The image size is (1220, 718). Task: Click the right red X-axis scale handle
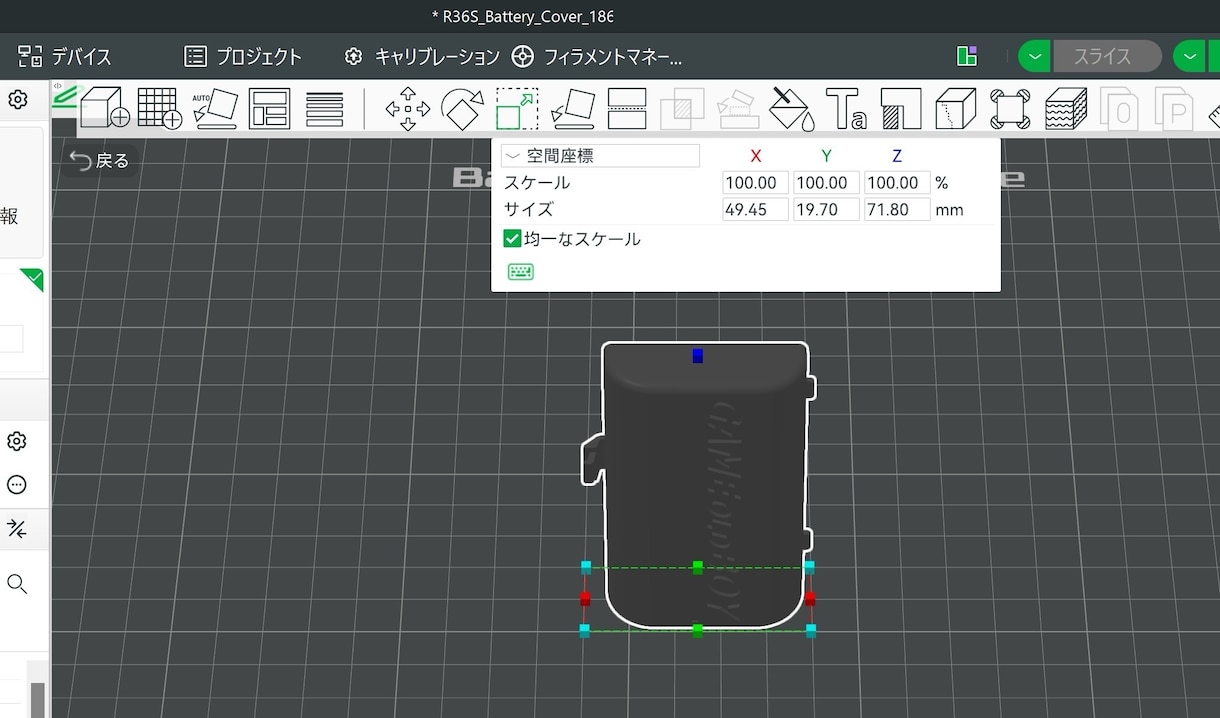810,599
